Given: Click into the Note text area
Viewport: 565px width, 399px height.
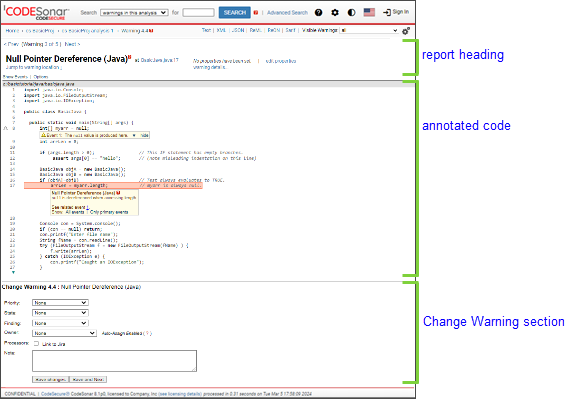Looking at the screenshot, I should [115, 361].
